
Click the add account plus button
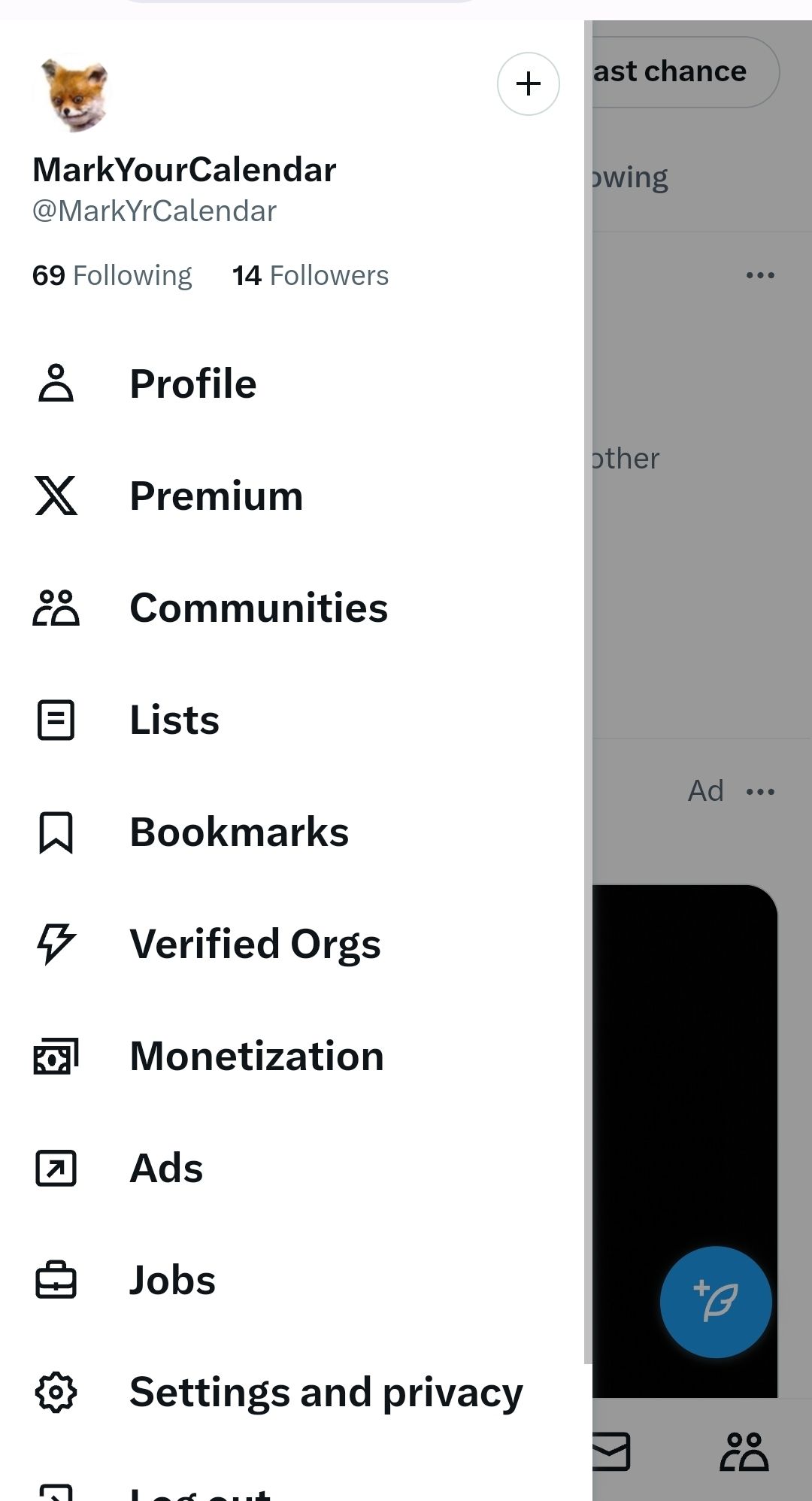(529, 83)
